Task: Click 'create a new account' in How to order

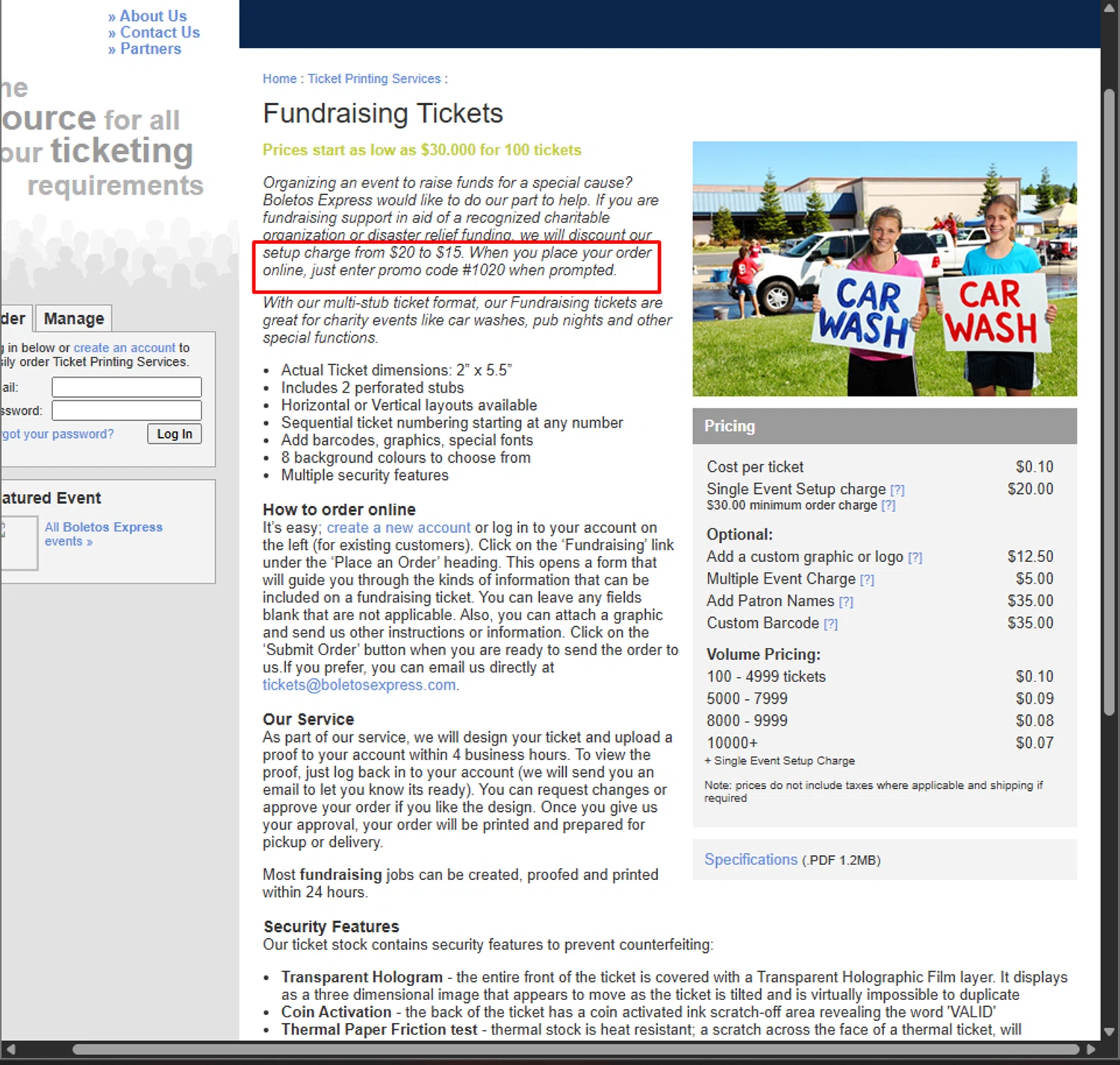Action: (x=399, y=528)
